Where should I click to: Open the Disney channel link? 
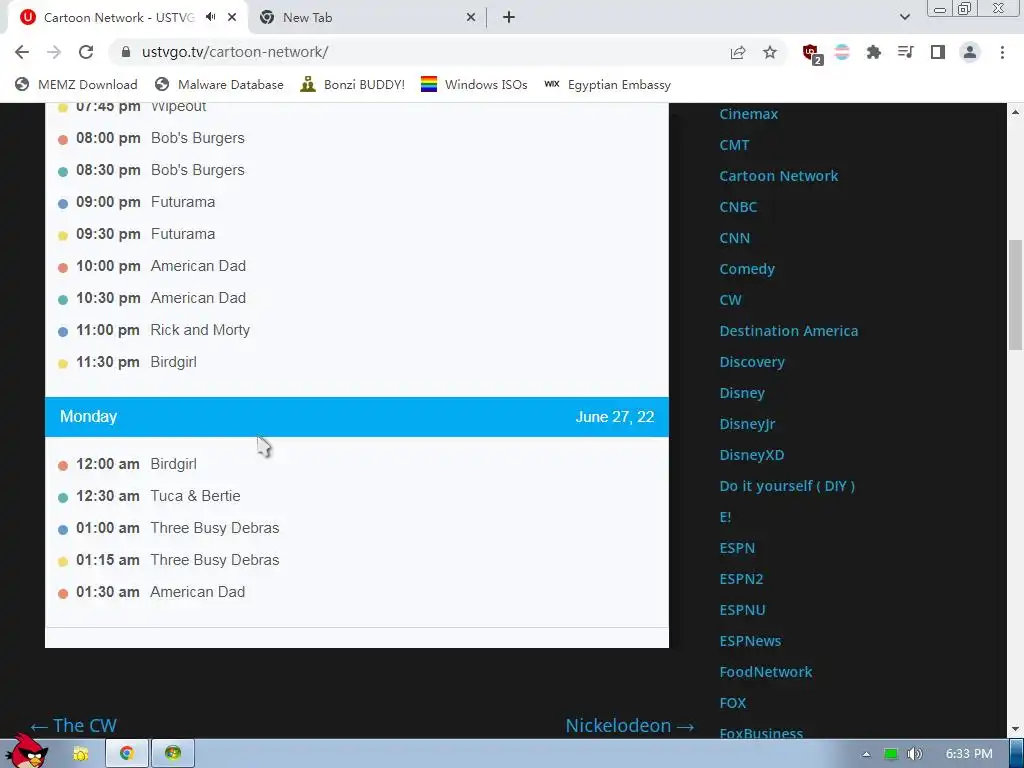point(742,393)
